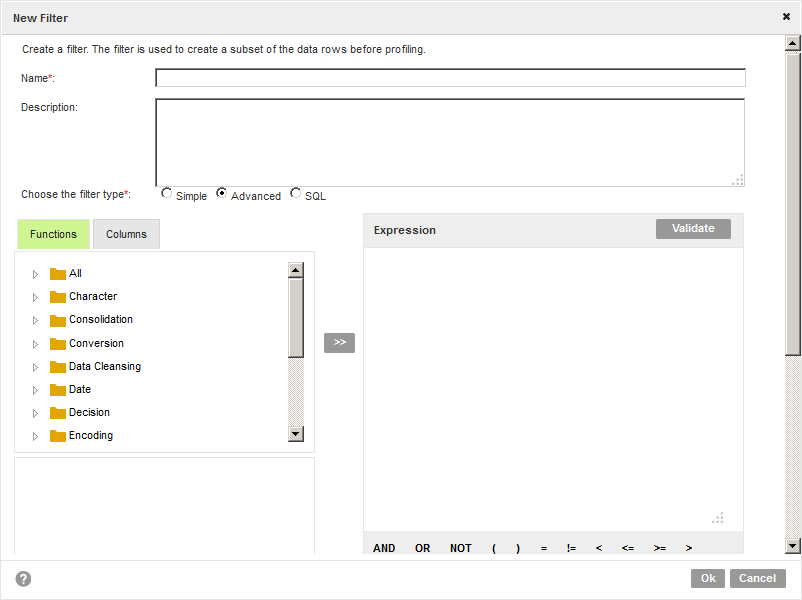Click the >> add to expression button
The image size is (802, 600).
(x=339, y=343)
